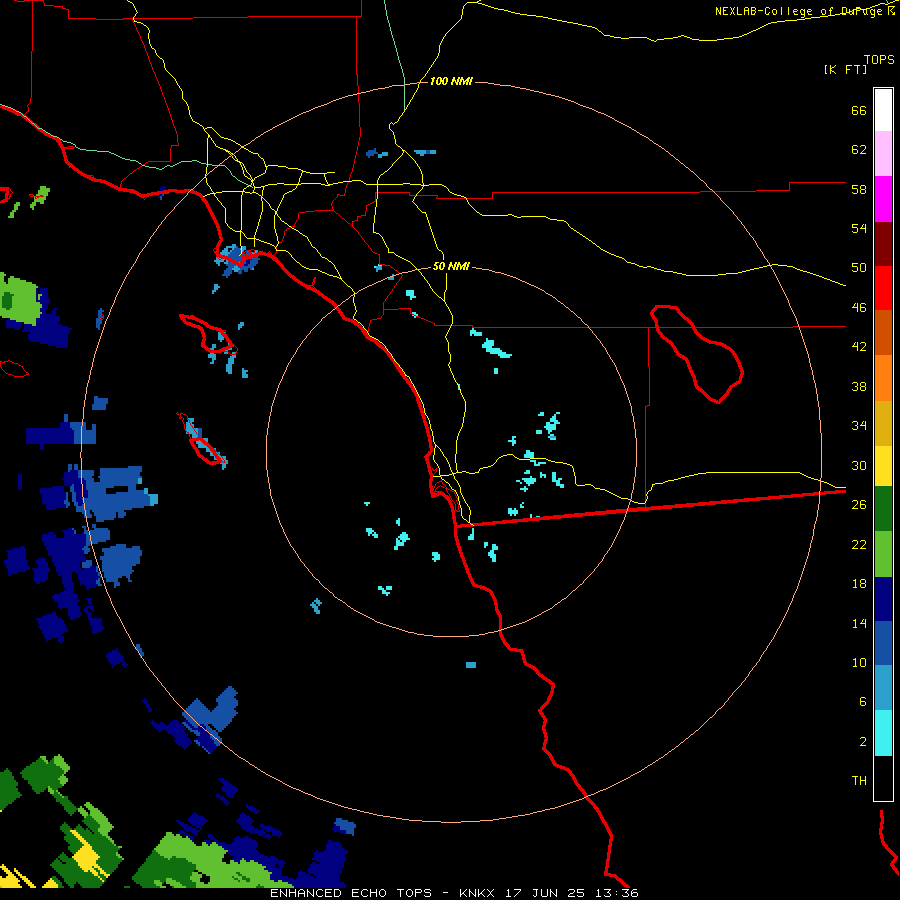Click the legend value "34"
Image resolution: width=900 pixels, height=900 pixels.
pyautogui.click(x=859, y=426)
